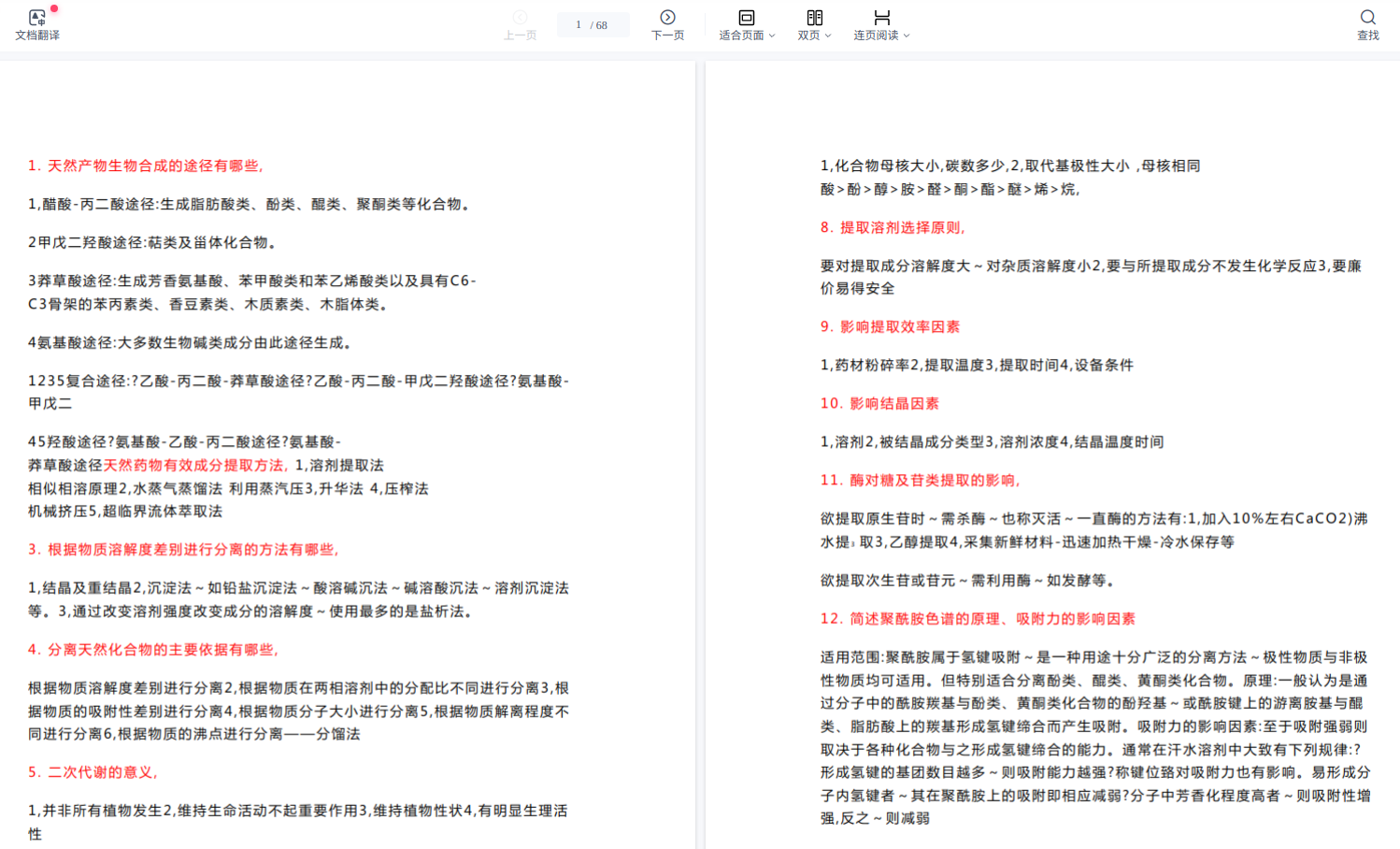Click red heading '8. 提取溶剂选择原则'
Screen dimensions: 1400x849
(x=892, y=227)
